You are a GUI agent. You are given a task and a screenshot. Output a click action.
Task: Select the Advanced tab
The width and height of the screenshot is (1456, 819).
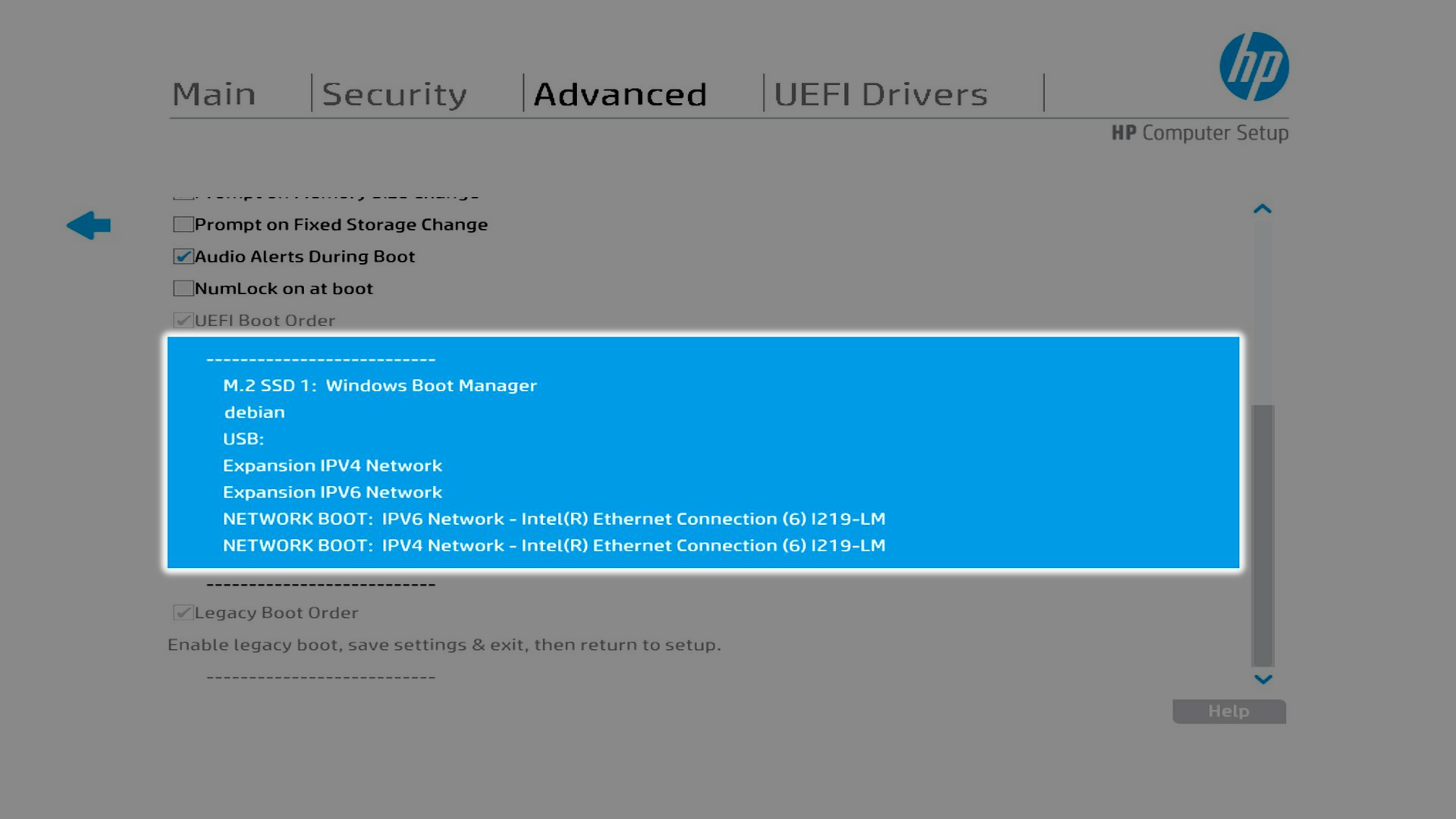click(620, 94)
